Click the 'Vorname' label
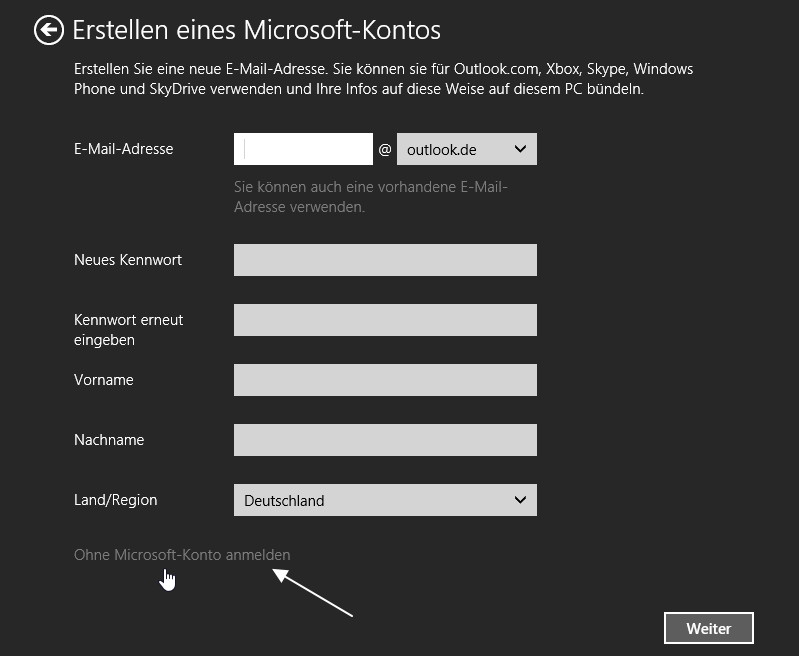Screen dimensions: 799x656 [103, 380]
